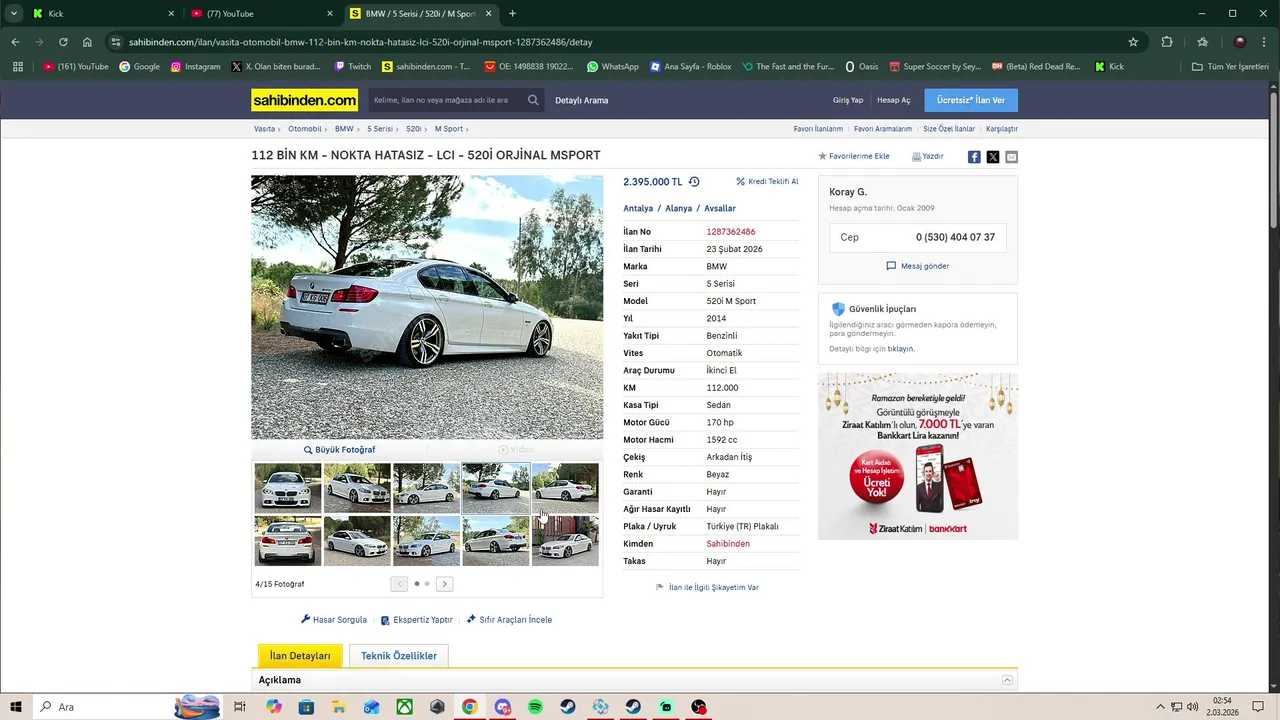Share listing by email icon
The image size is (1280, 720).
[x=1011, y=157]
